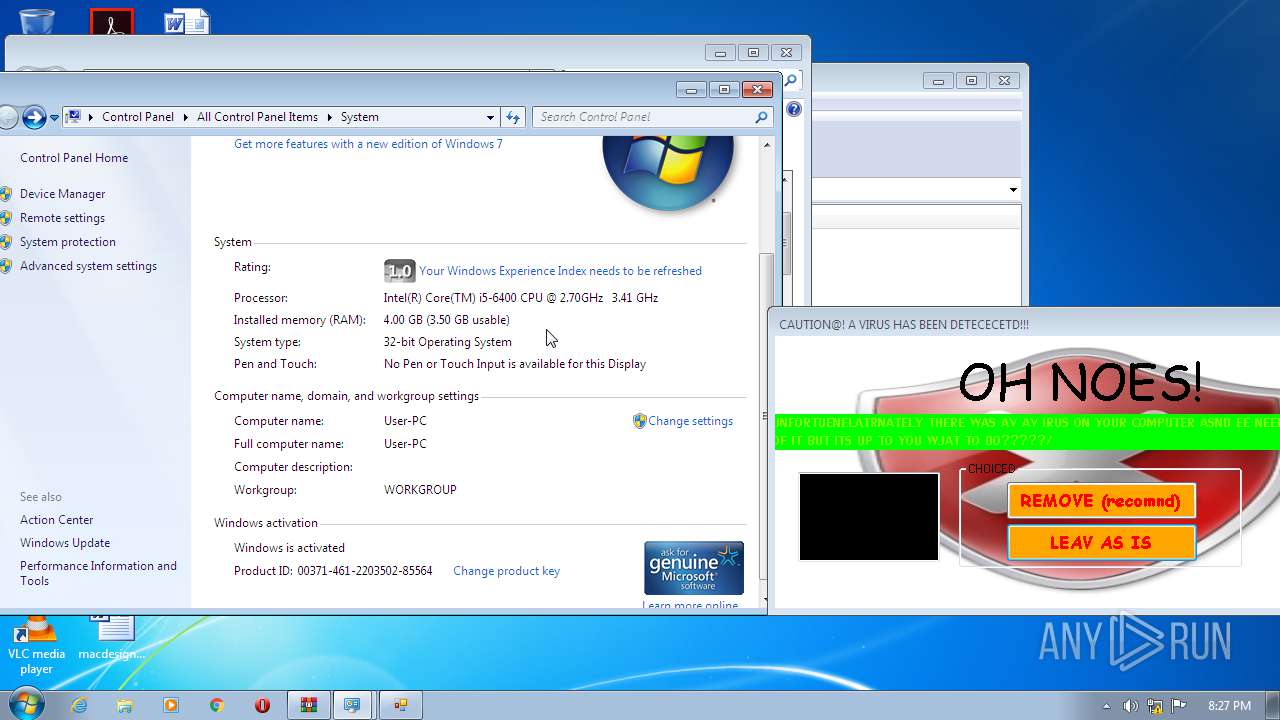
Task: Click the All Control Panel Items breadcrumb
Action: tap(257, 117)
